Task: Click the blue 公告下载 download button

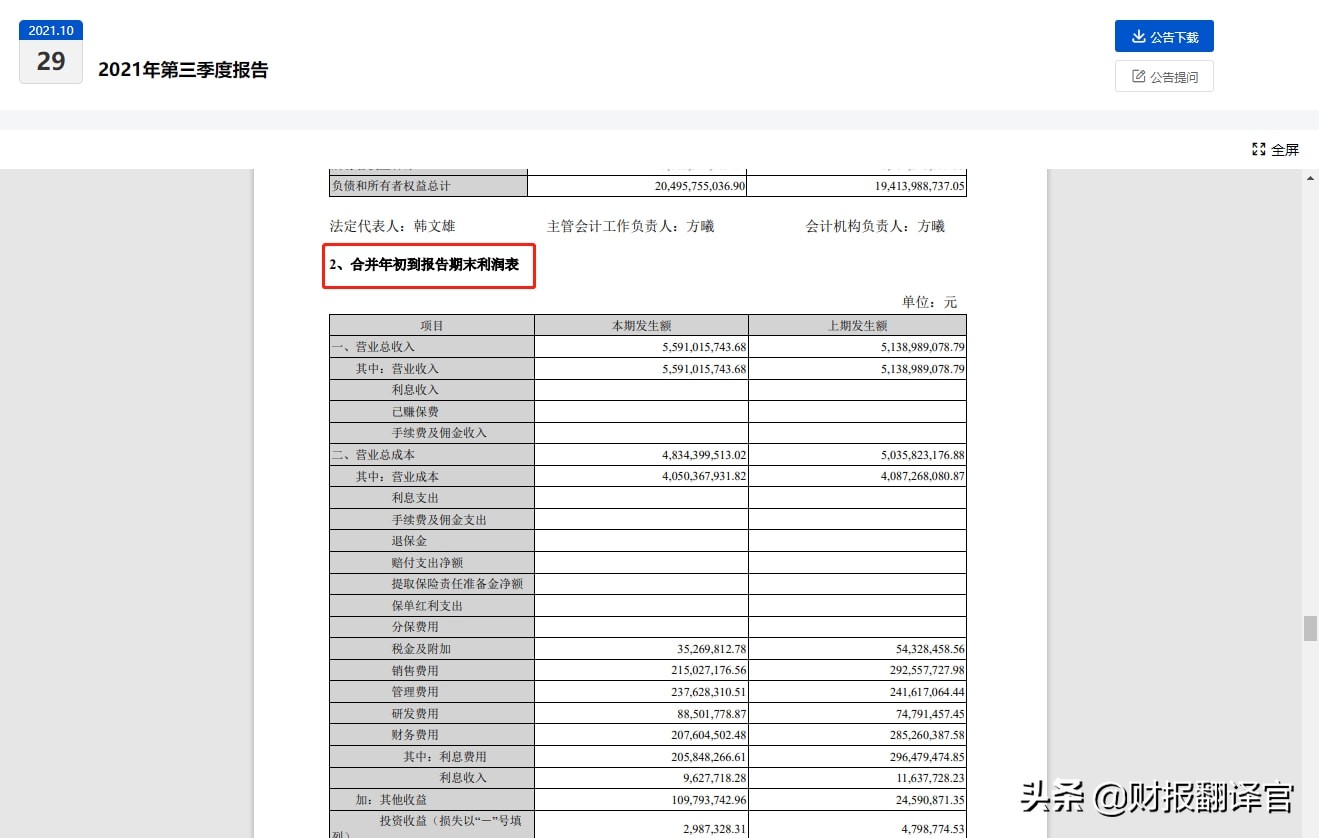Action: click(x=1164, y=35)
